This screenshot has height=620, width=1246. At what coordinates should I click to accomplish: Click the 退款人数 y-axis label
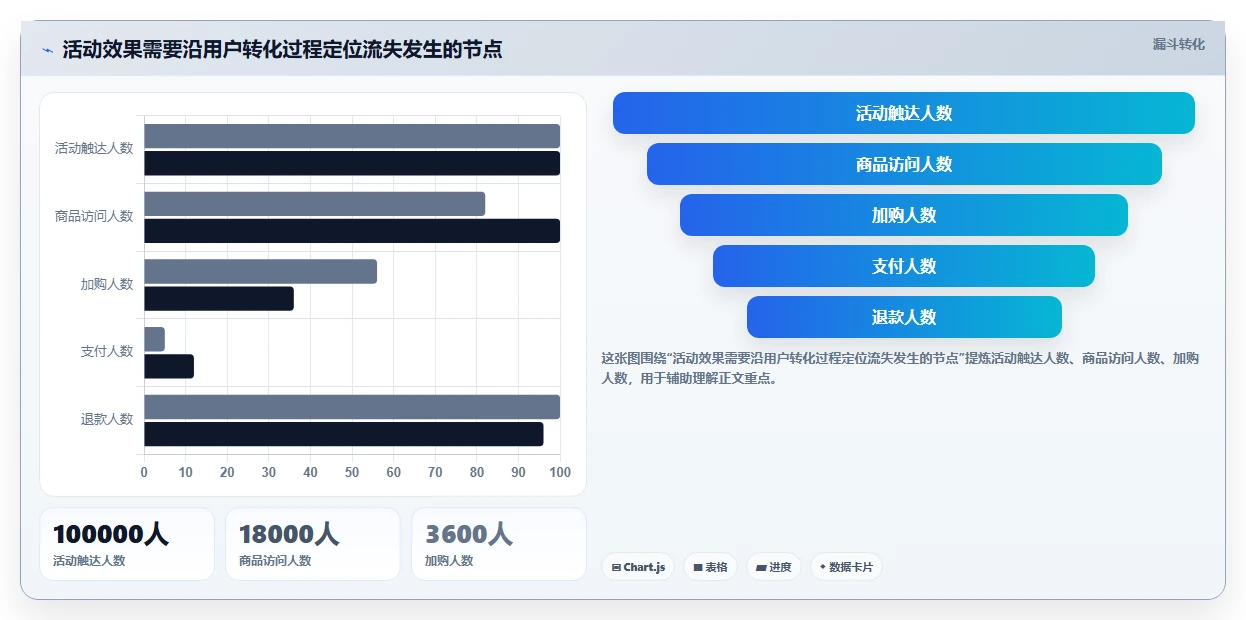click(x=107, y=419)
